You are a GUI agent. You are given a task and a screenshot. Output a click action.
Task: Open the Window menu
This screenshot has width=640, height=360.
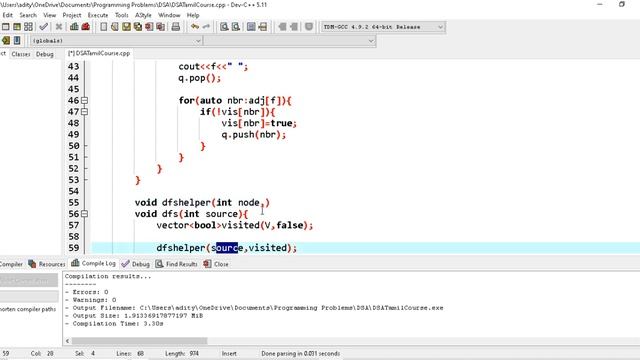(x=169, y=15)
